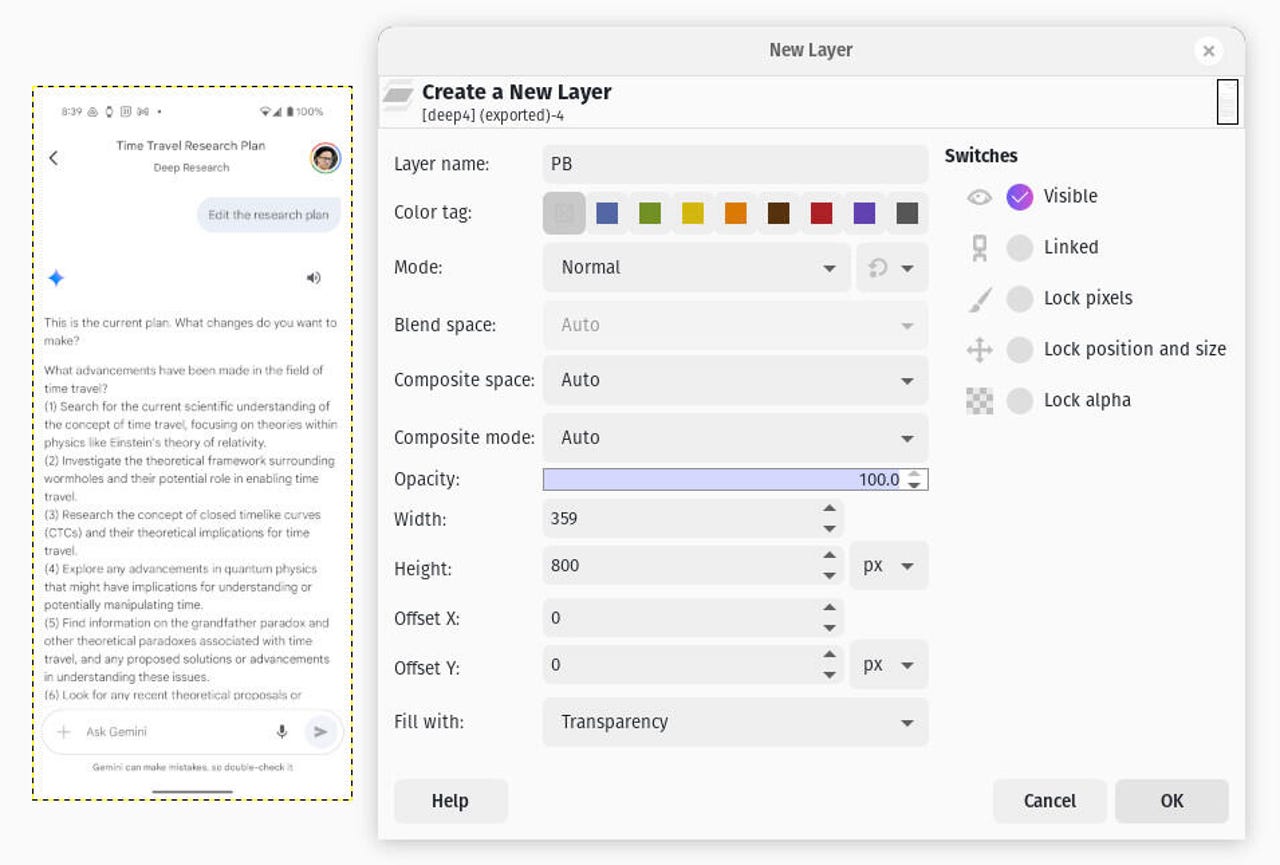
Task: Open the Composite mode dropdown
Action: (x=735, y=438)
